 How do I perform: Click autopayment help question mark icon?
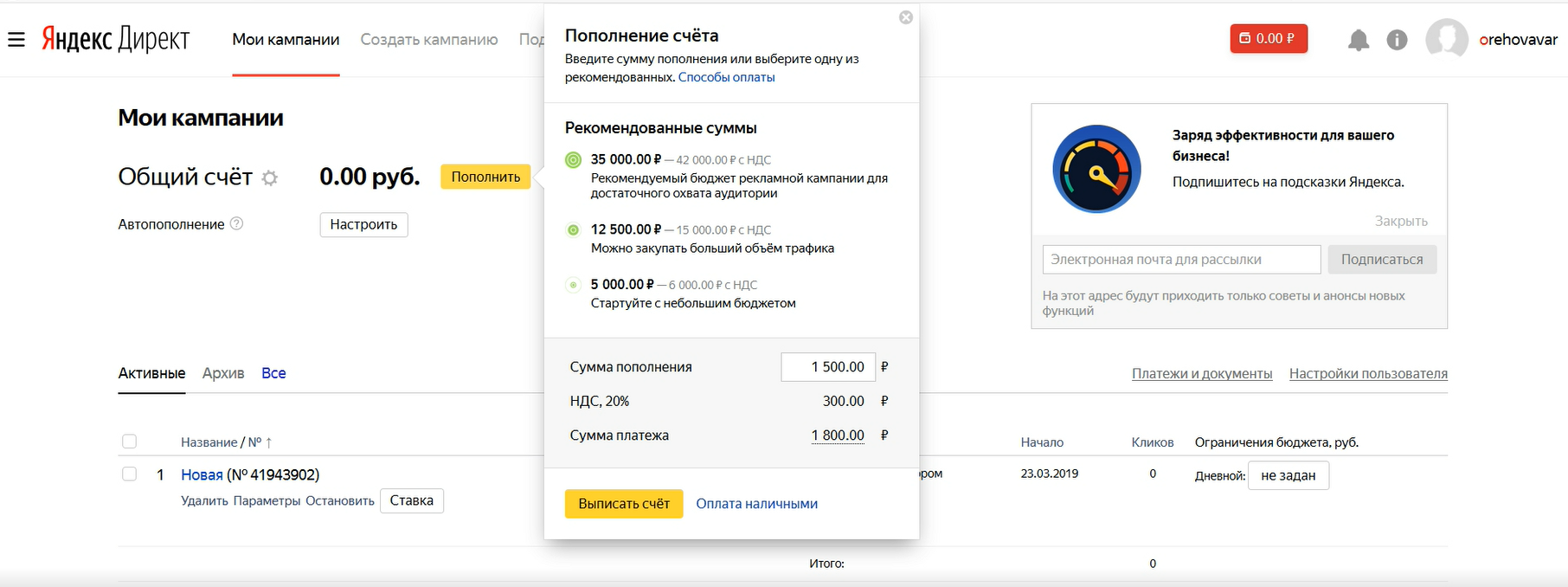tap(236, 223)
